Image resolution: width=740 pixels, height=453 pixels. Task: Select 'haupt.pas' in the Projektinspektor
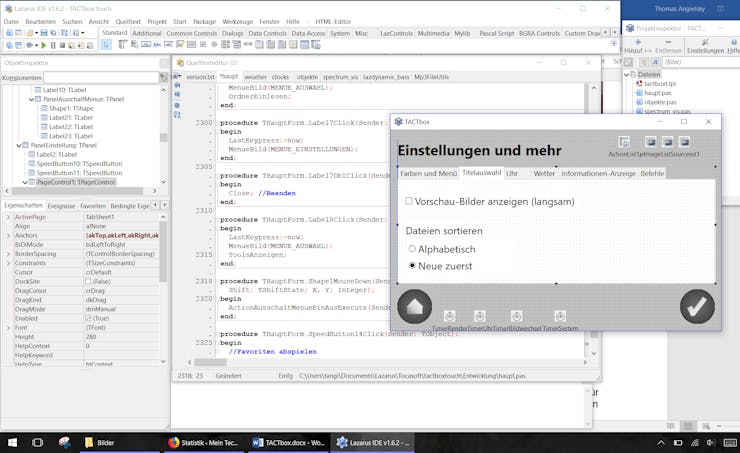pyautogui.click(x=657, y=93)
